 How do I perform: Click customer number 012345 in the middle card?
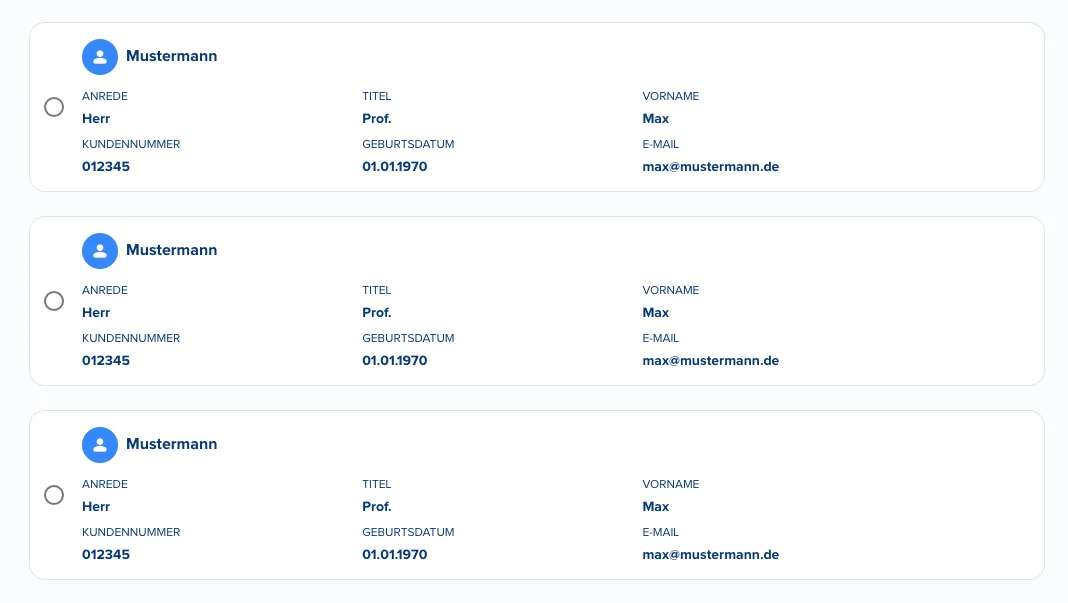tap(106, 360)
